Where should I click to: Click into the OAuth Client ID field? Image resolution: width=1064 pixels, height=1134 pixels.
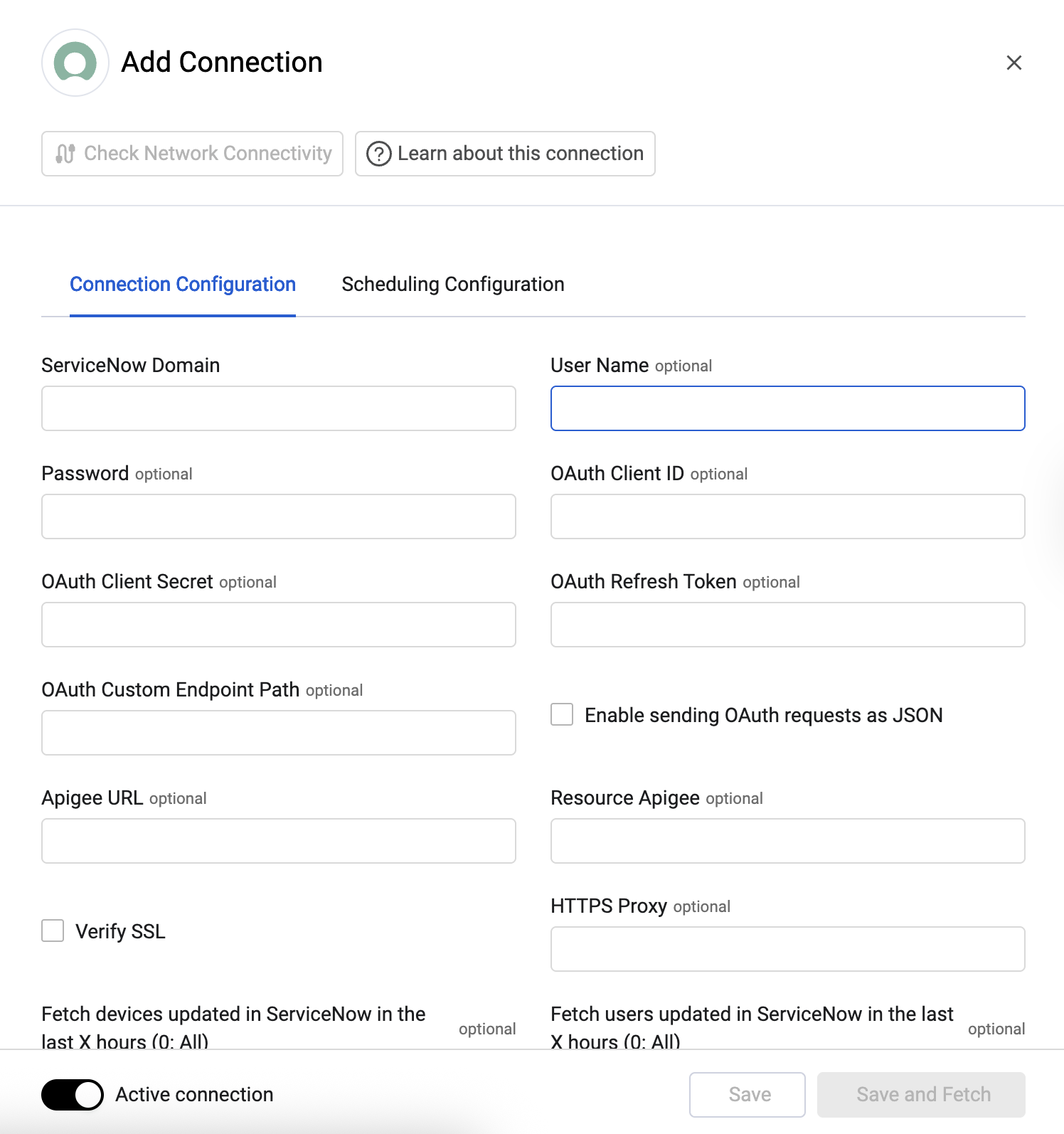[788, 516]
